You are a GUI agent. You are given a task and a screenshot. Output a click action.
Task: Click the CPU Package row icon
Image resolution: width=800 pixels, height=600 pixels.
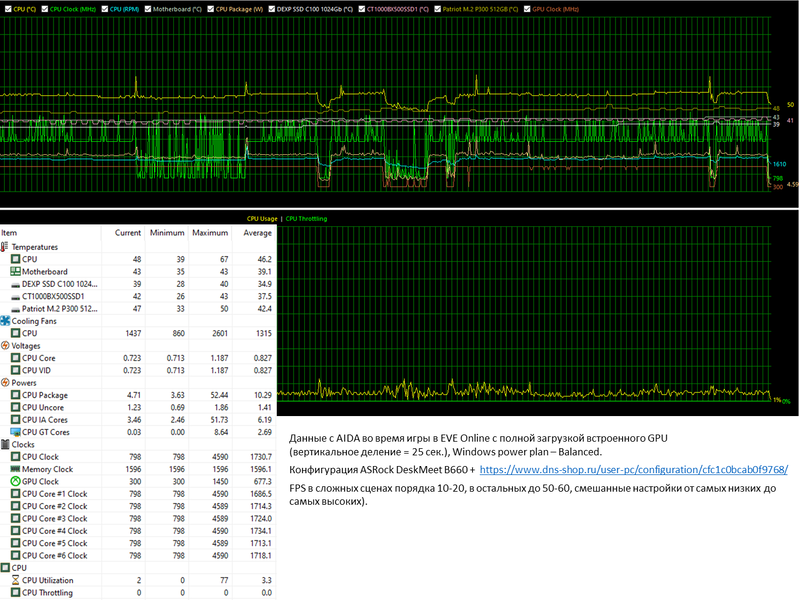(x=16, y=395)
